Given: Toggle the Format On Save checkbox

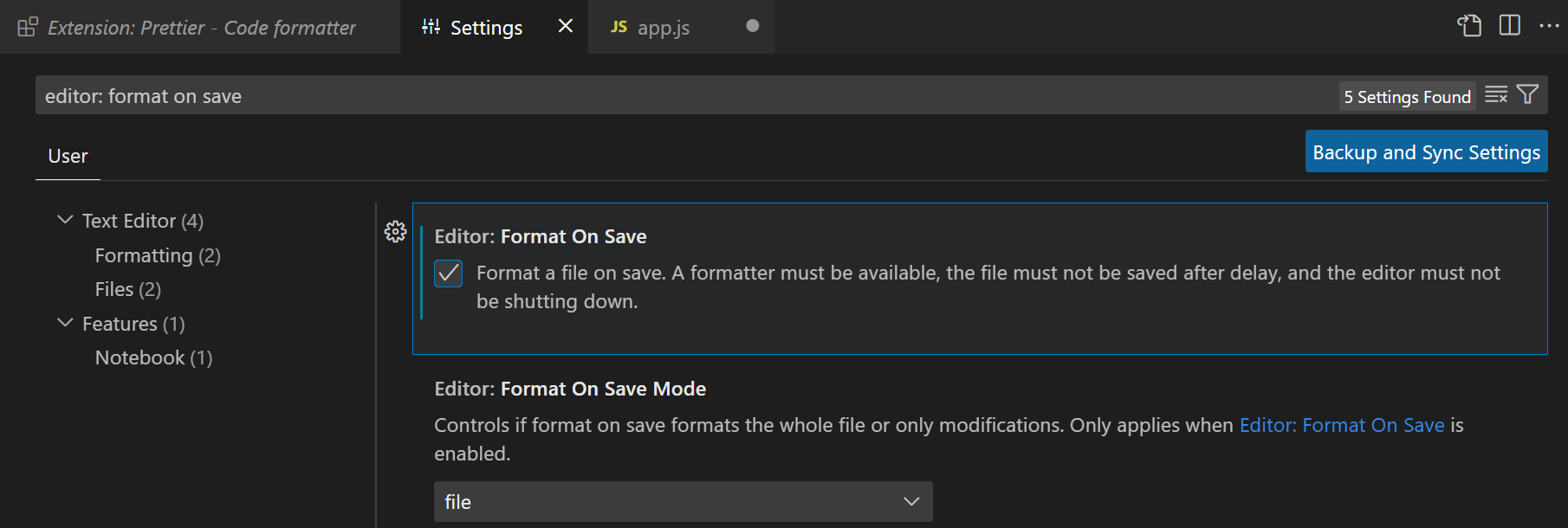Looking at the screenshot, I should [x=448, y=274].
